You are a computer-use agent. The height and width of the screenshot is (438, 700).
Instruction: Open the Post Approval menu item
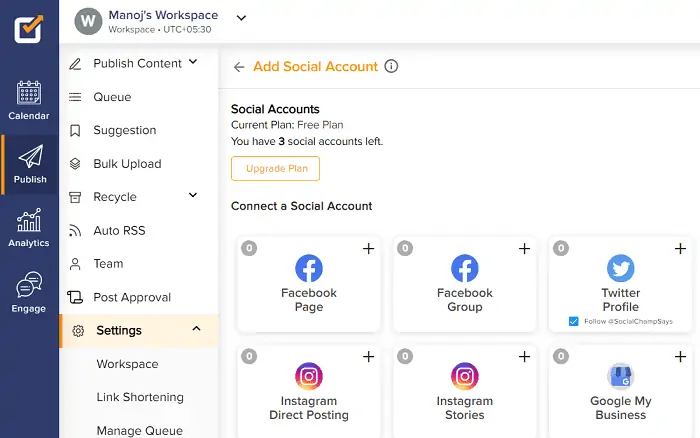[132, 297]
